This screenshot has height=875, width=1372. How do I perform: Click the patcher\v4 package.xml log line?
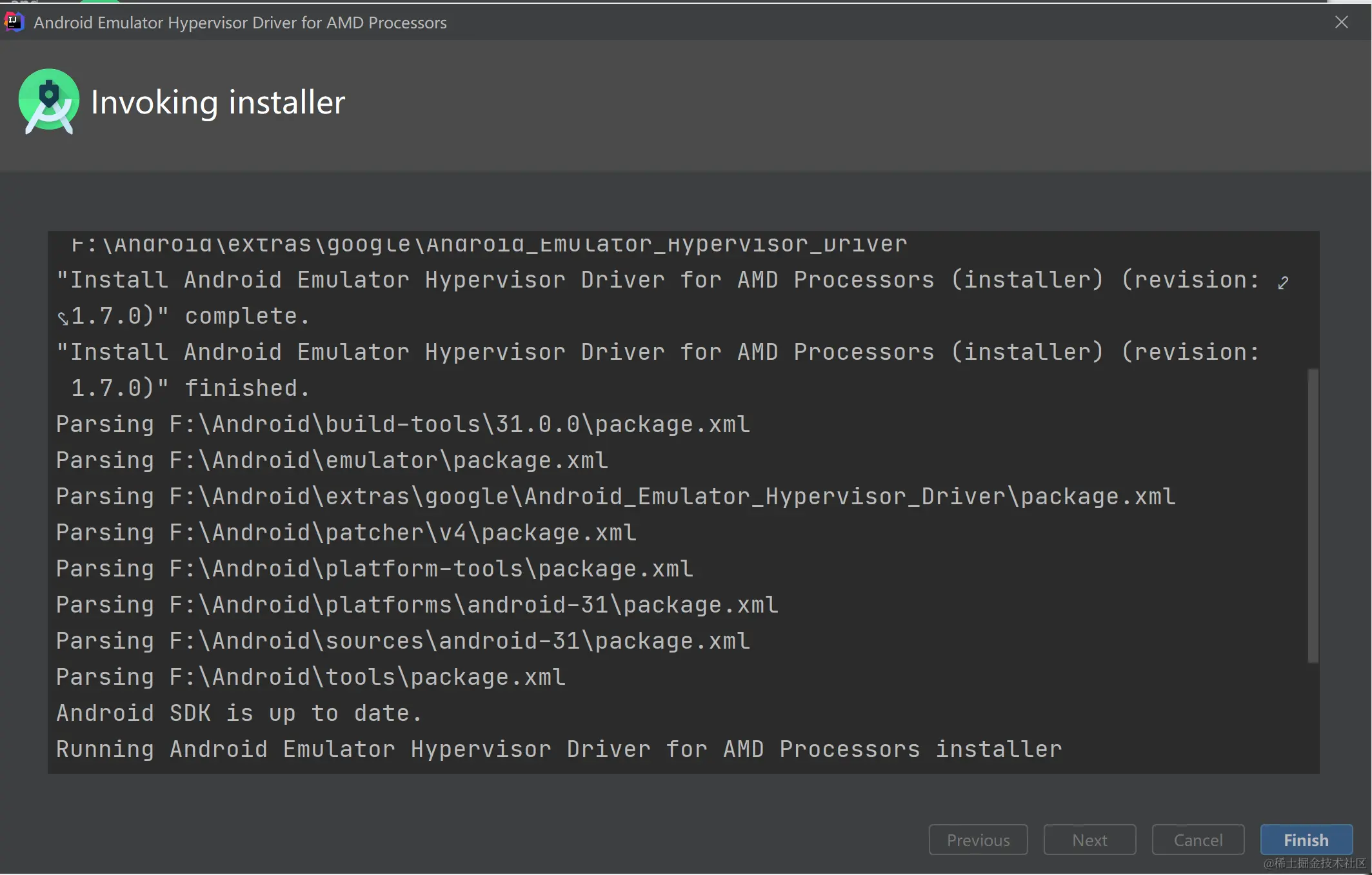(x=346, y=533)
